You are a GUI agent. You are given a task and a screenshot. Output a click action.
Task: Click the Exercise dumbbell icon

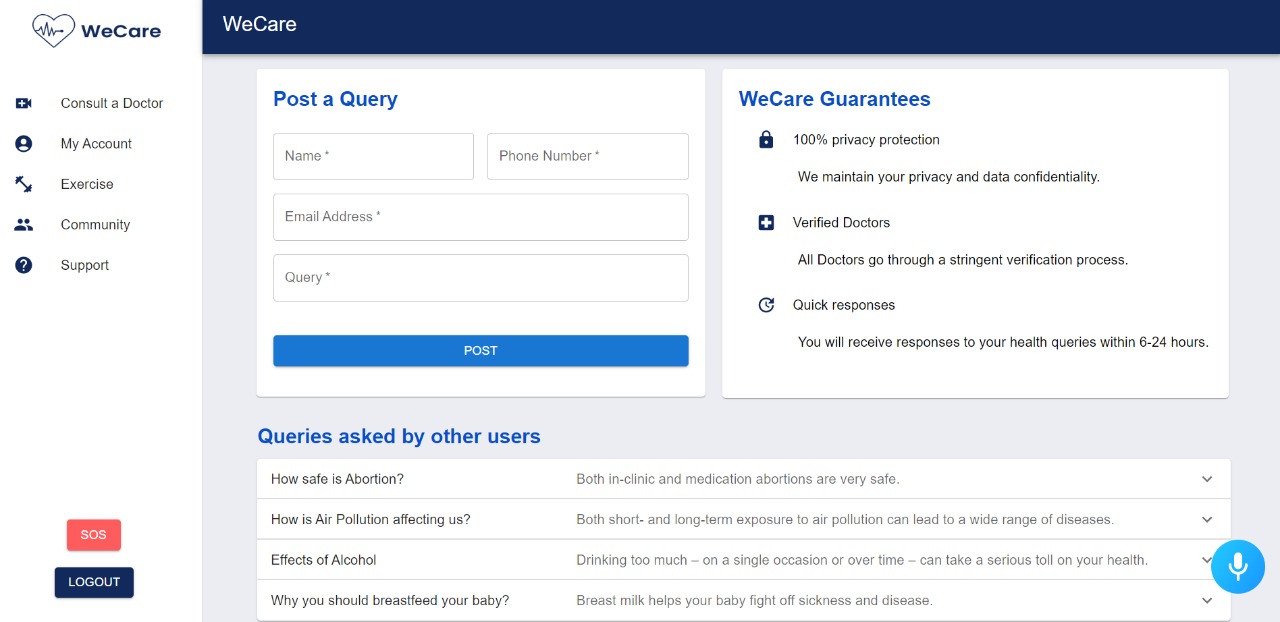pos(24,184)
